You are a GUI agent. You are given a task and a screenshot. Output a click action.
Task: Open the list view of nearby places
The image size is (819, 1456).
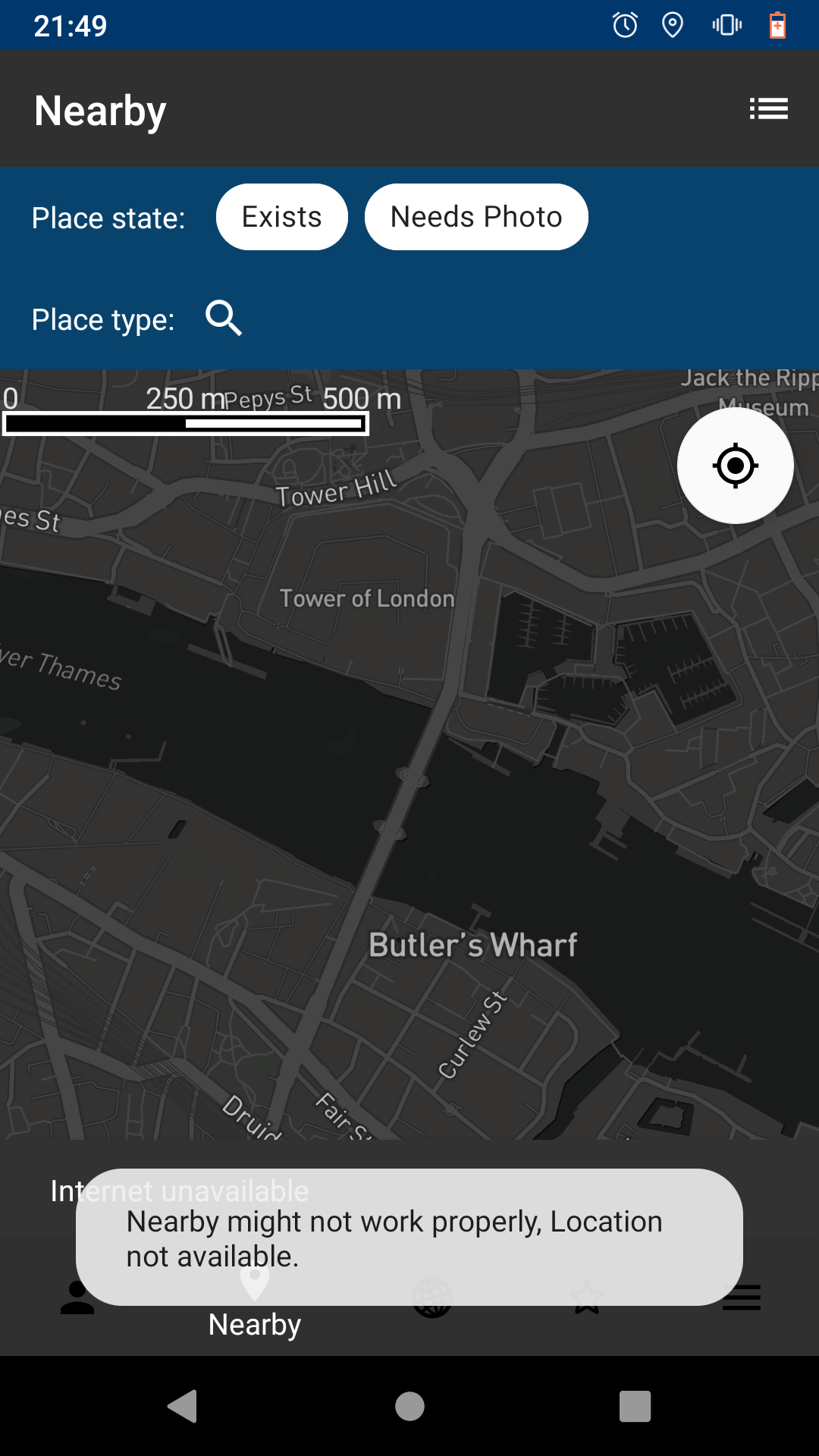click(769, 108)
